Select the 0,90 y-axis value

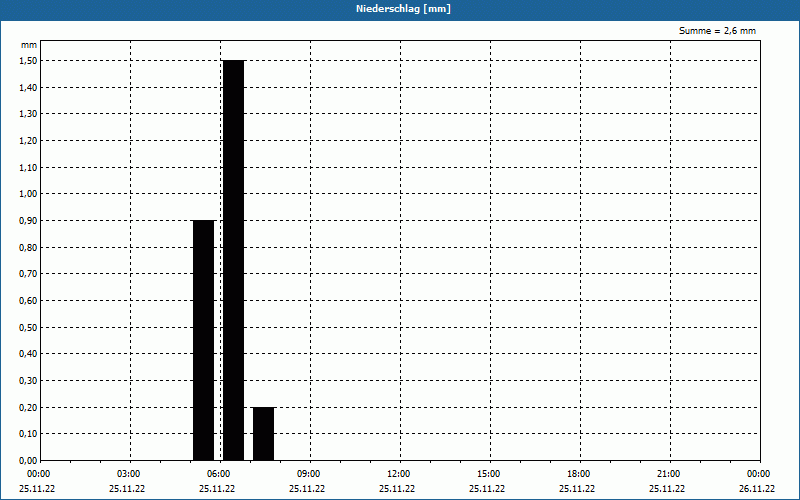[x=28, y=221]
